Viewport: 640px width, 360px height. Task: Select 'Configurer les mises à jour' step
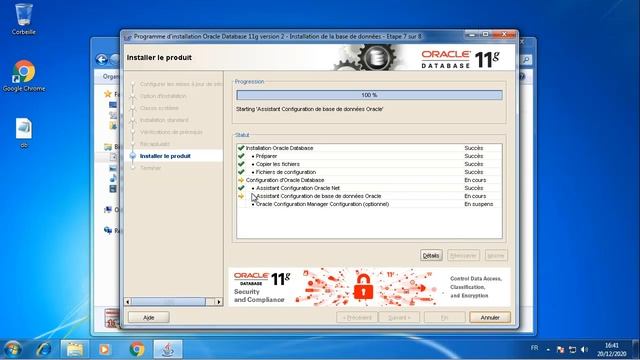coord(181,84)
